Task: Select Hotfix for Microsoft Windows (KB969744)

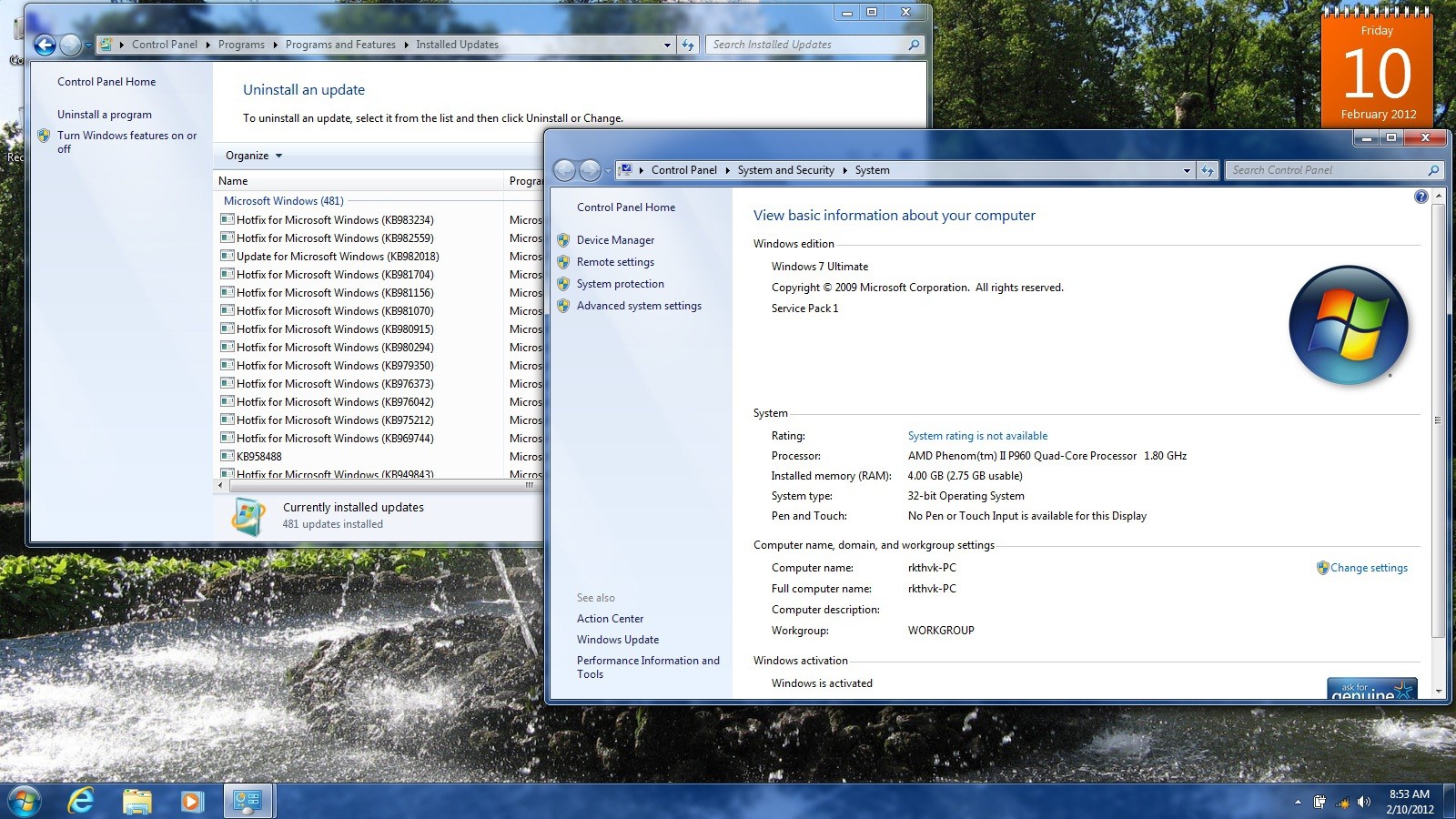Action: pyautogui.click(x=335, y=439)
